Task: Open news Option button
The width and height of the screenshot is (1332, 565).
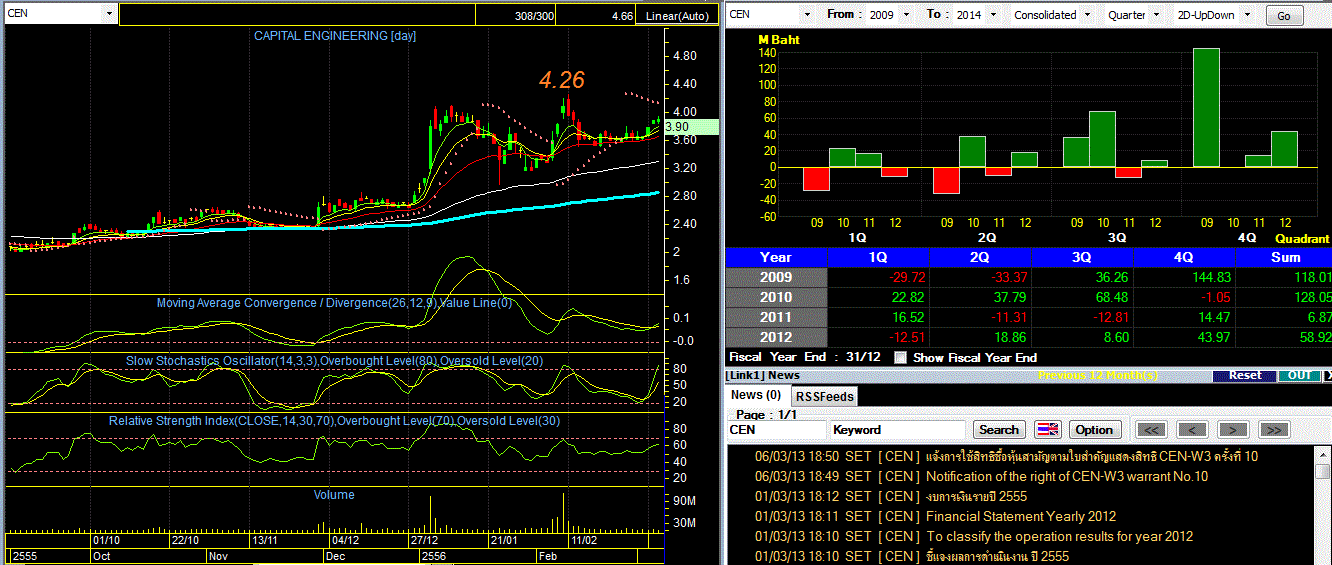Action: pyautogui.click(x=1094, y=430)
